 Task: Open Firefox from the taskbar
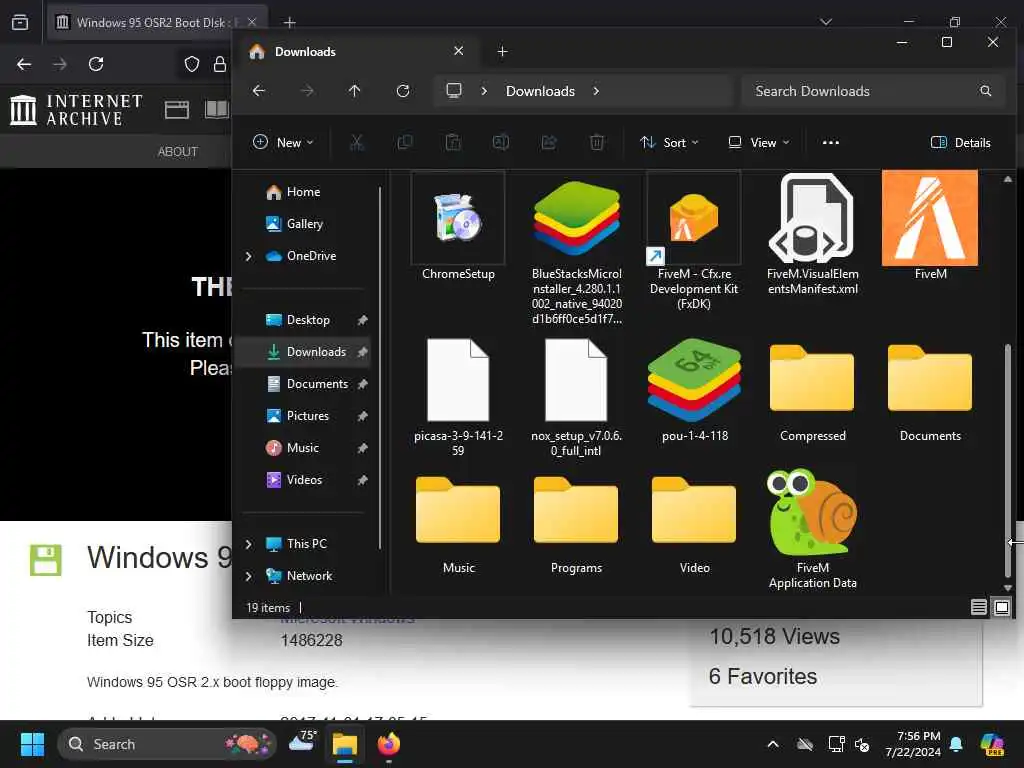(x=389, y=744)
